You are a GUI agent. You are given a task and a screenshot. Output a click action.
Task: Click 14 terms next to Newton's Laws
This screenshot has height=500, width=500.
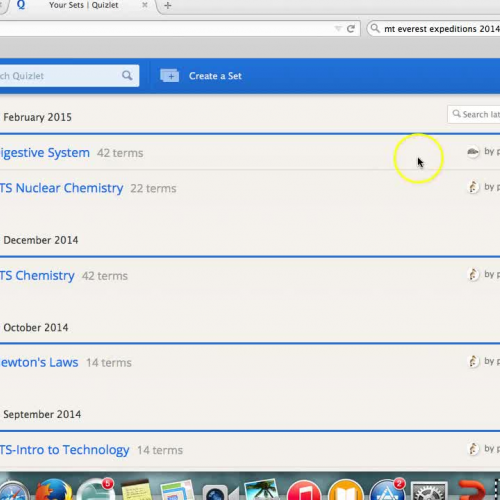(x=109, y=363)
